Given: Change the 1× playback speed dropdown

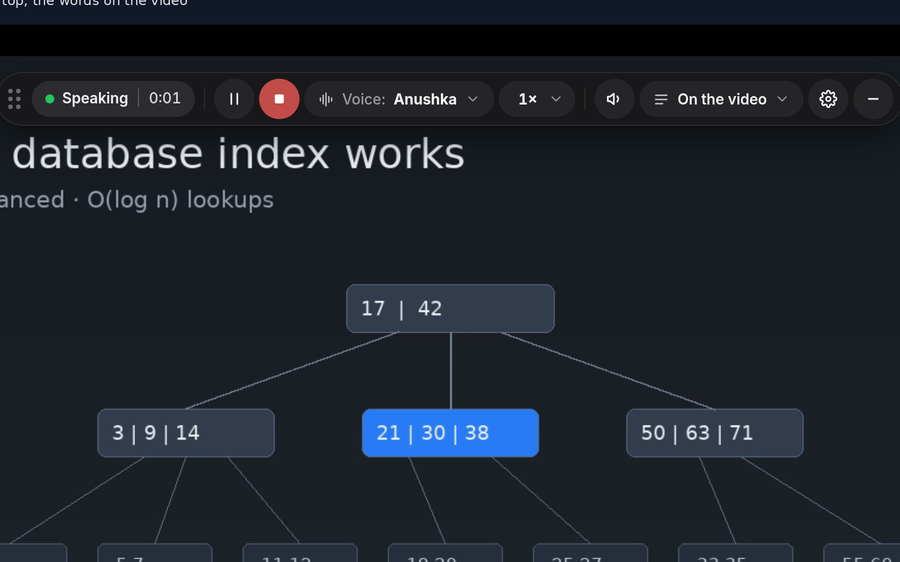Looking at the screenshot, I should (x=537, y=99).
